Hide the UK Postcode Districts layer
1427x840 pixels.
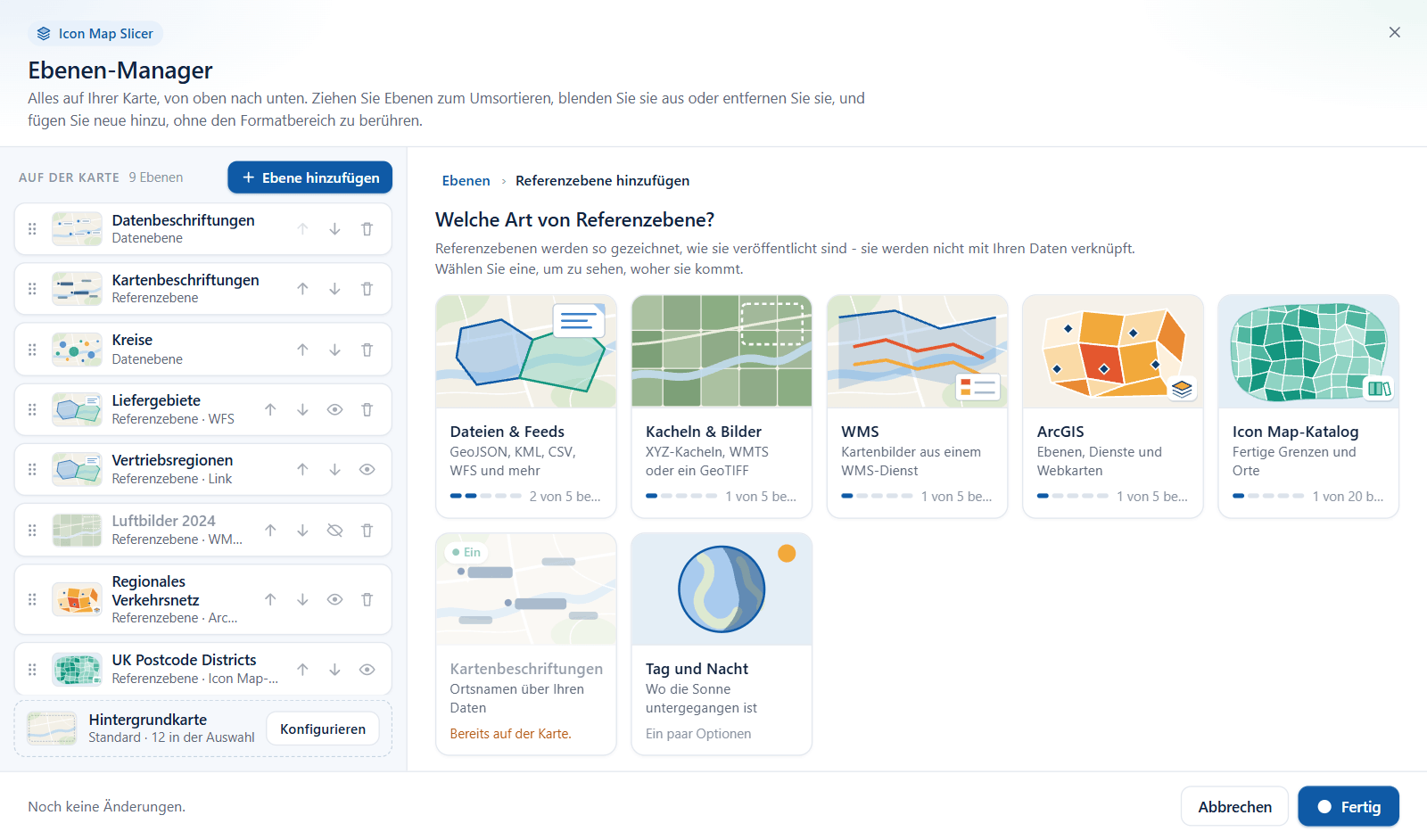[367, 670]
